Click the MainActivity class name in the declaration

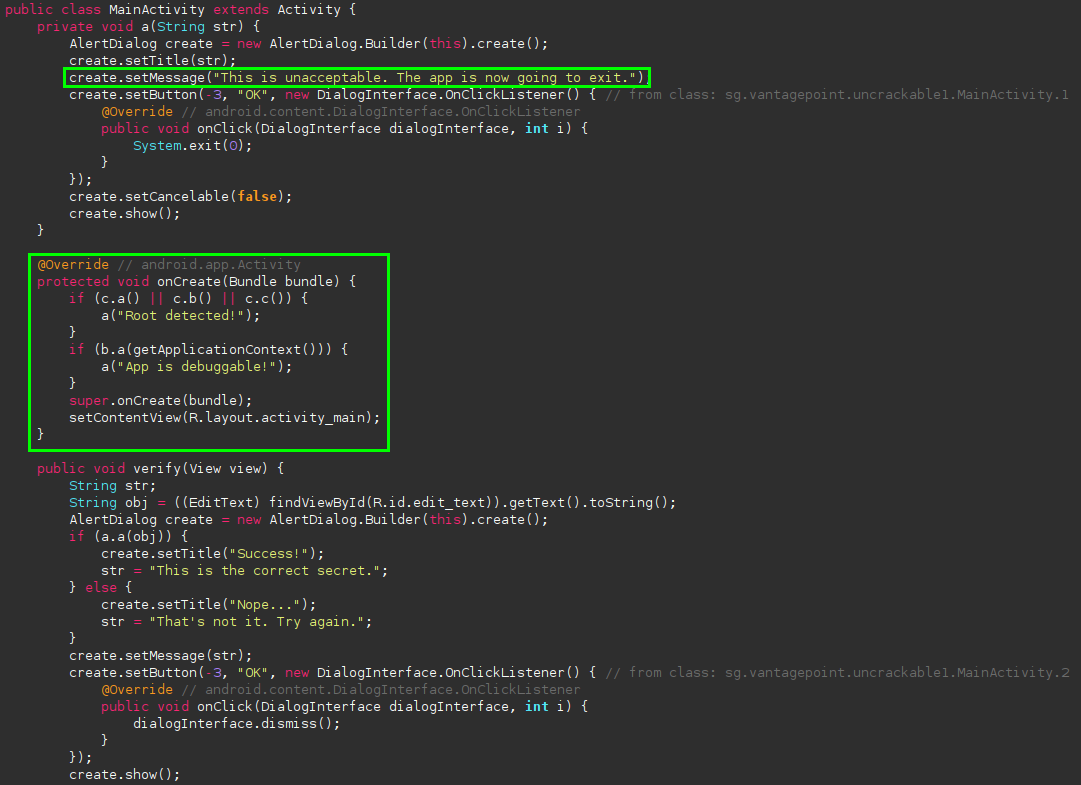pyautogui.click(x=156, y=10)
